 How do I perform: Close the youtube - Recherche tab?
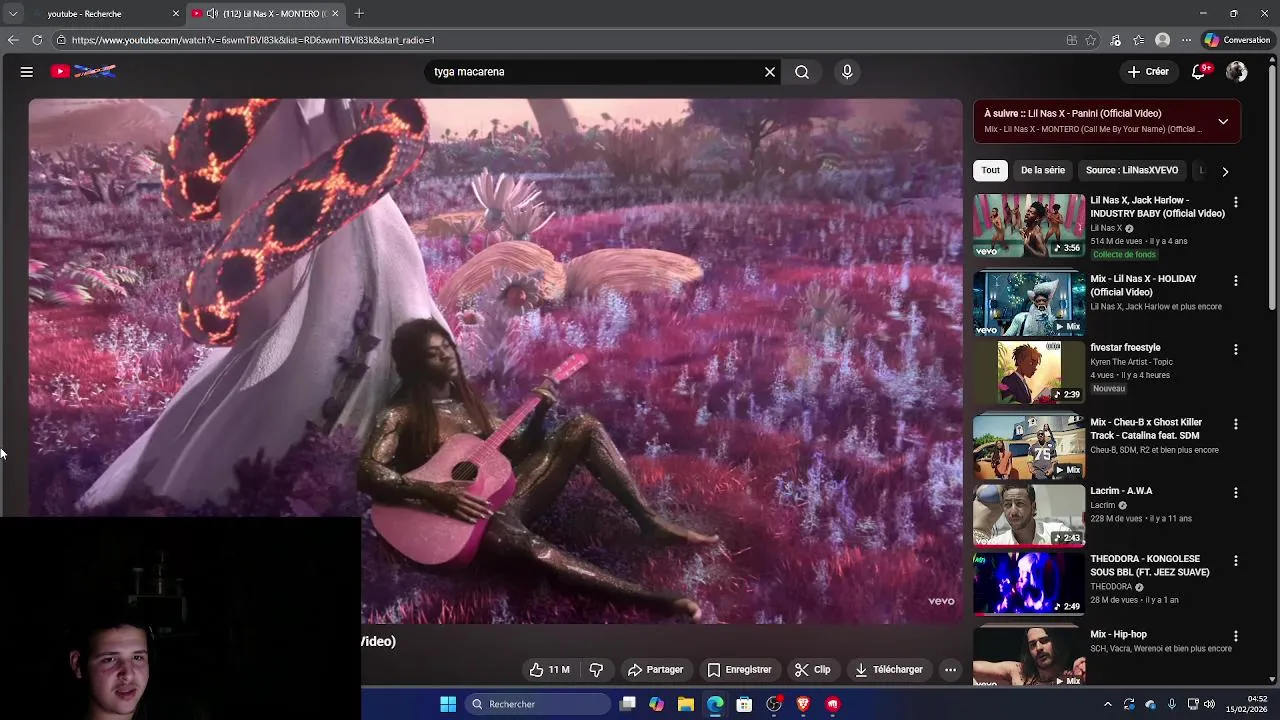(176, 13)
